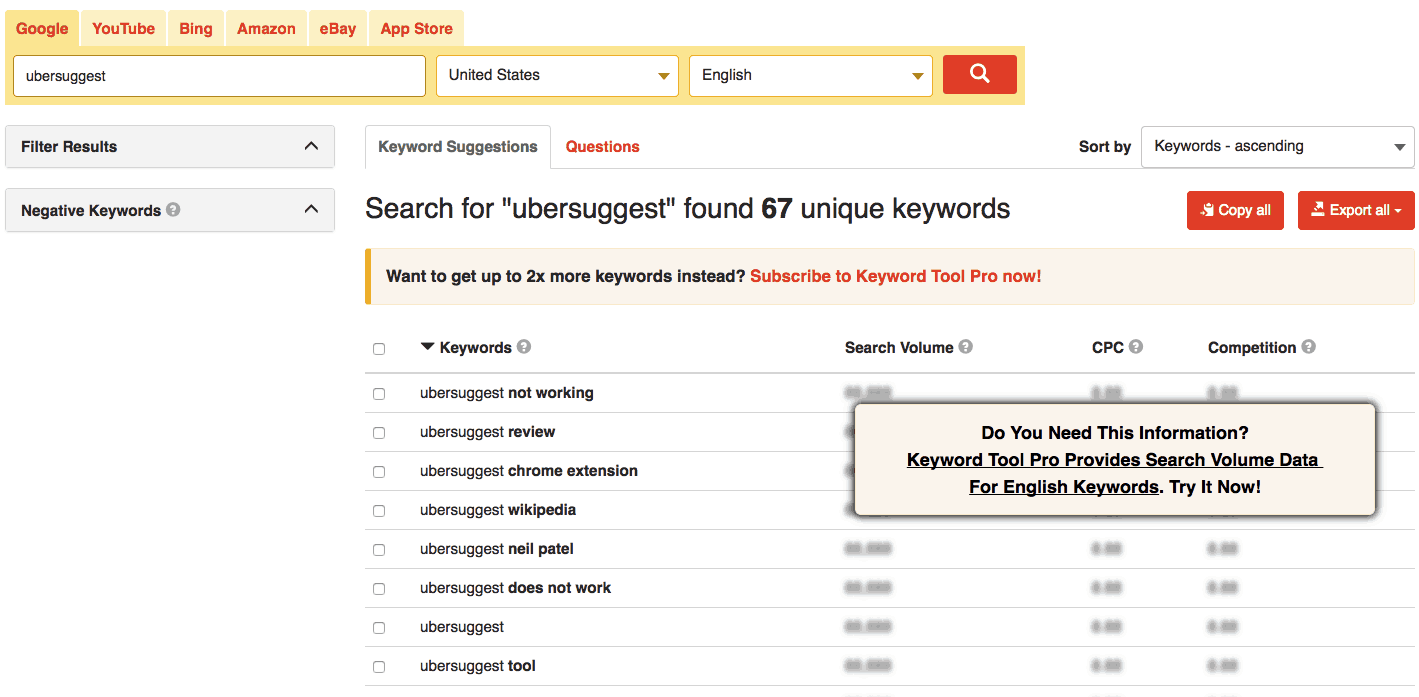Screen dimensions: 1419x697
Task: Tick the plain "ubersuggest" keyword checkbox
Action: point(379,628)
